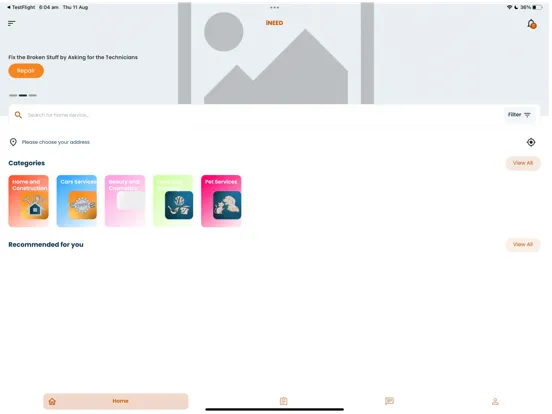Tap the iNEED logo title
The height and width of the screenshot is (414, 552).
click(274, 23)
